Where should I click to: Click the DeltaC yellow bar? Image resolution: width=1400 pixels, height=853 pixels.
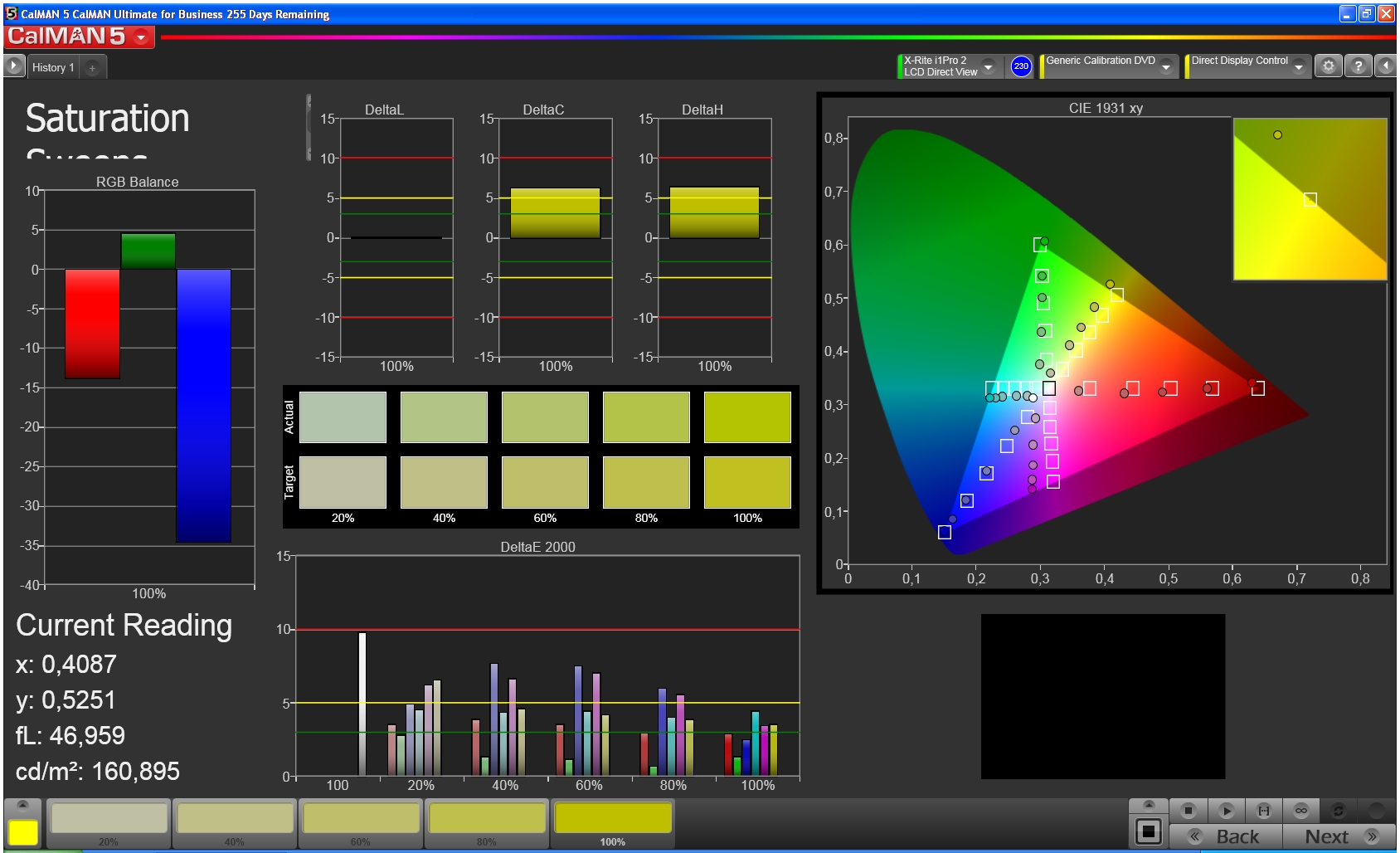(x=555, y=213)
